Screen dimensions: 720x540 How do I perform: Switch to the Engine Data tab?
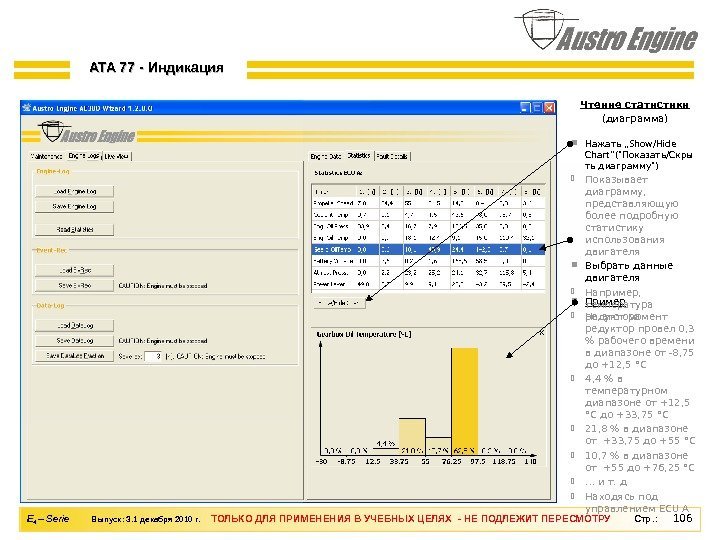click(326, 156)
